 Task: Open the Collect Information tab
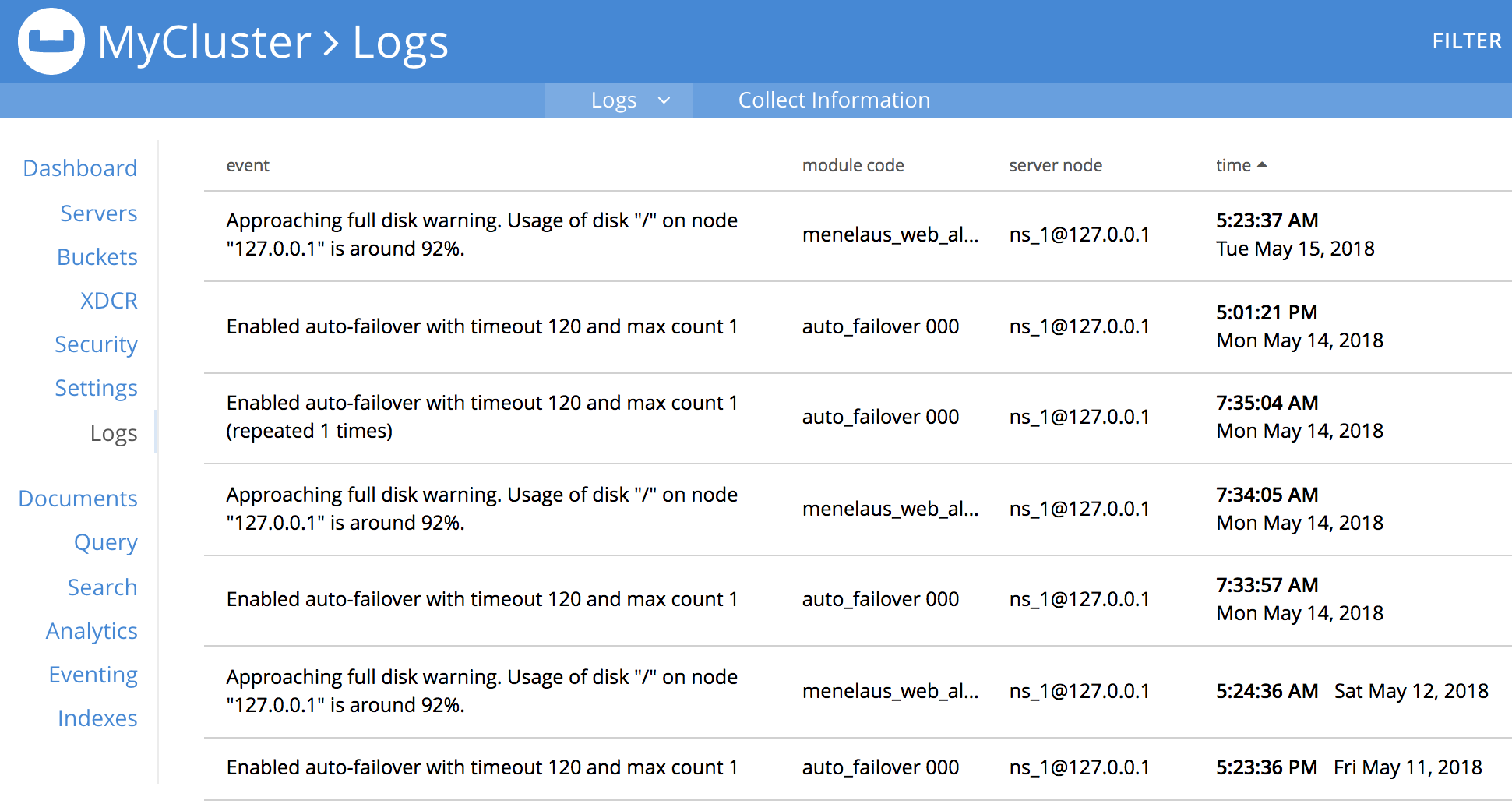(x=834, y=100)
